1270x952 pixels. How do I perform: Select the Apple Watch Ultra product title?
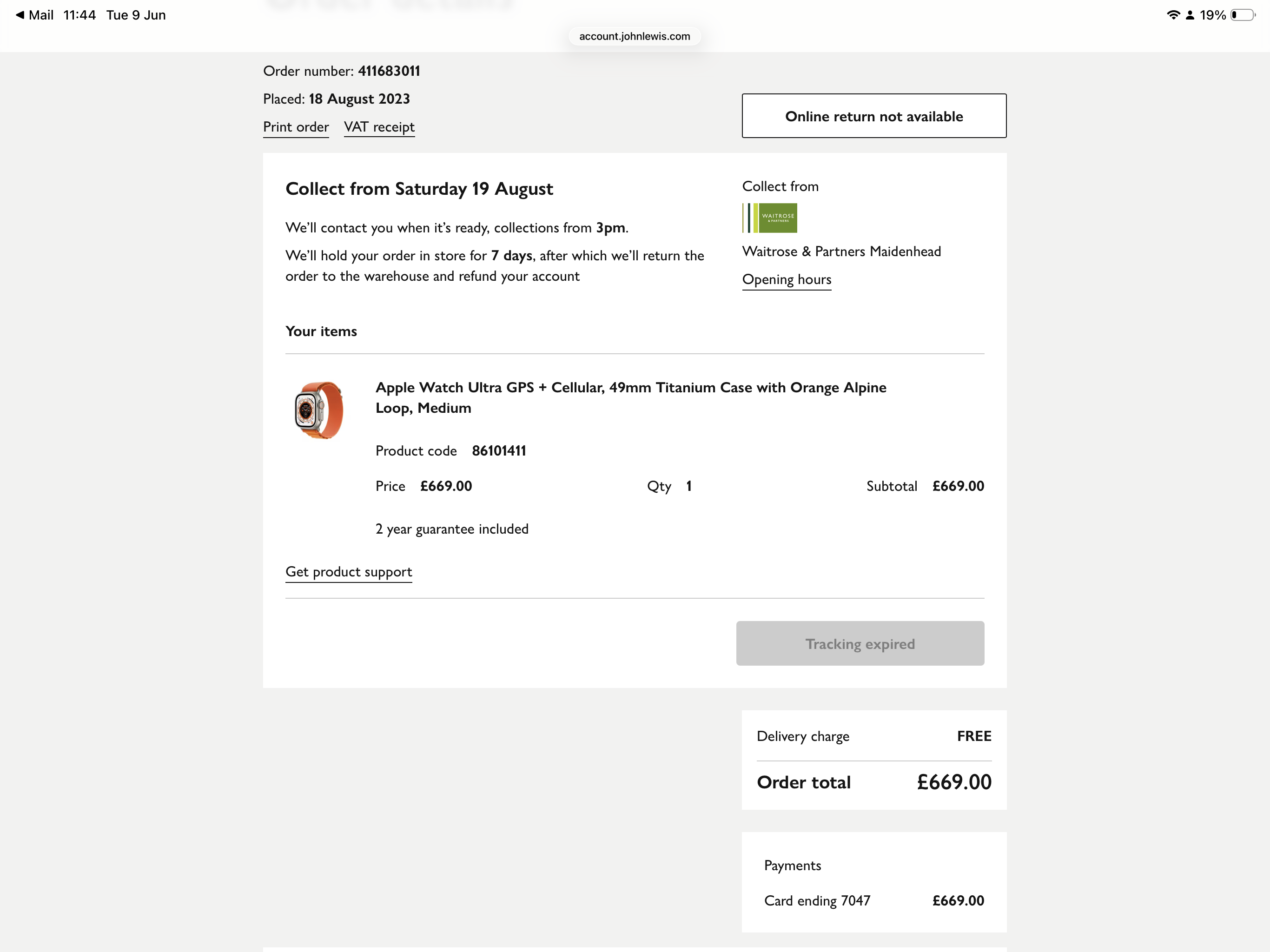[x=630, y=397]
